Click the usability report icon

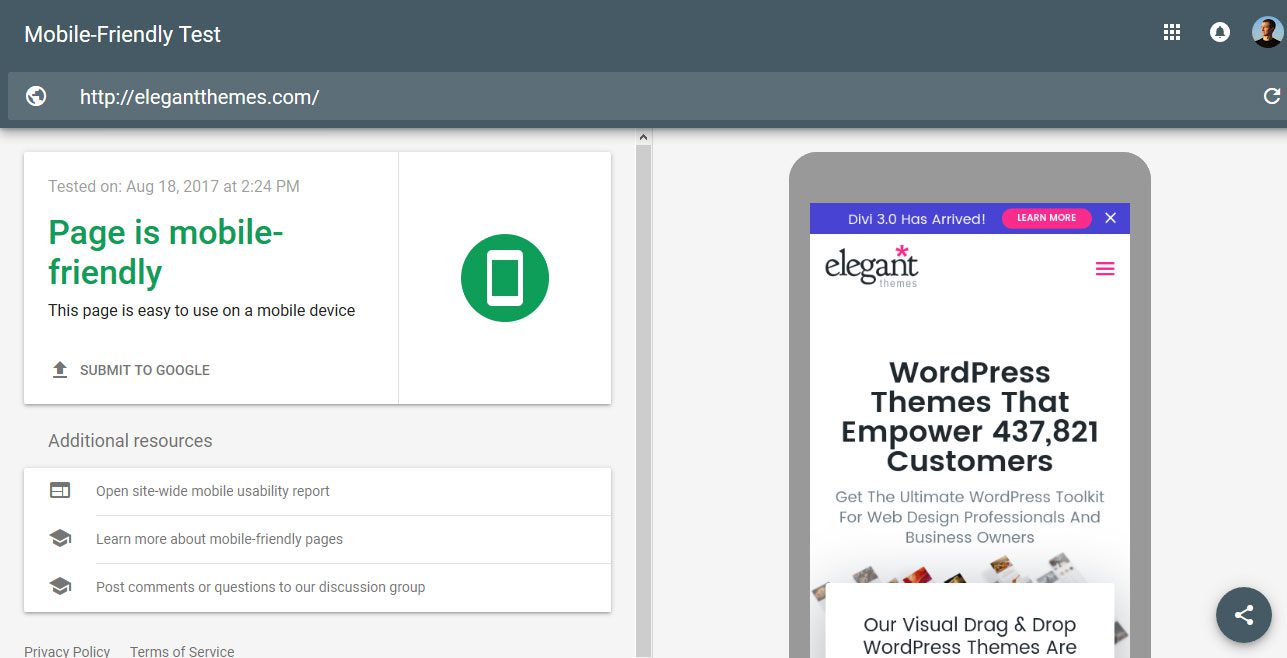point(60,490)
